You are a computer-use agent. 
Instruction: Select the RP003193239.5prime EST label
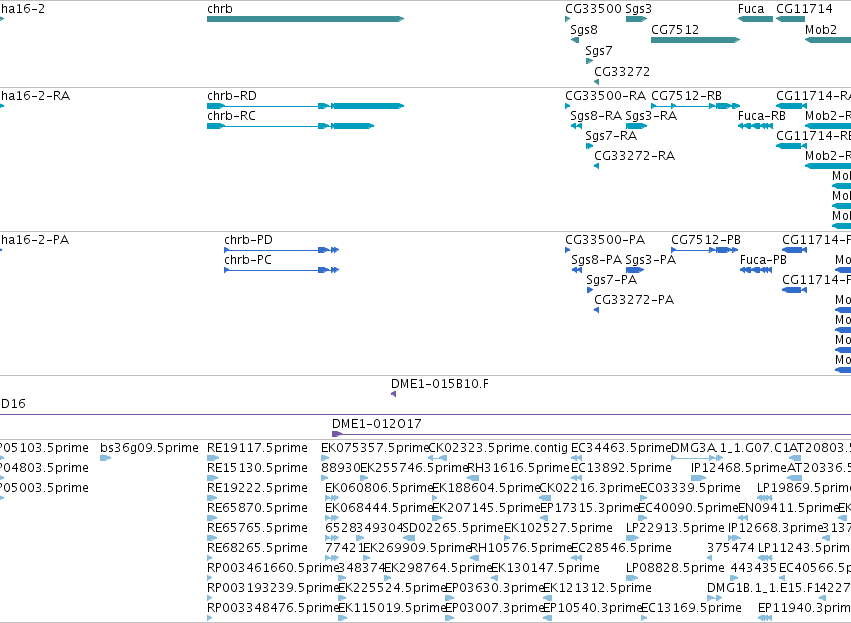click(x=272, y=588)
